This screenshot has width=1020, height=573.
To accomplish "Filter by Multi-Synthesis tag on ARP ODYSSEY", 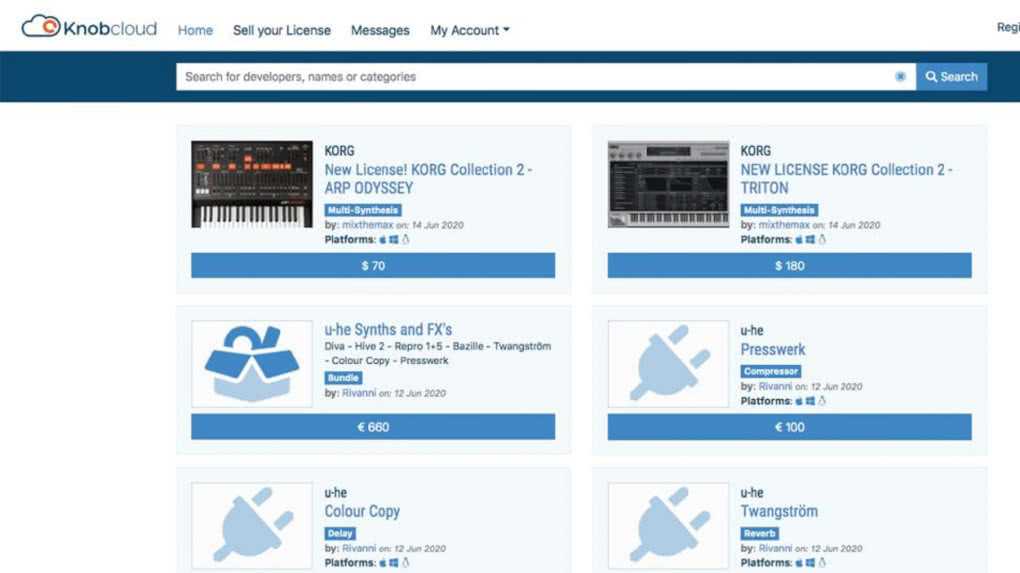I will click(363, 210).
